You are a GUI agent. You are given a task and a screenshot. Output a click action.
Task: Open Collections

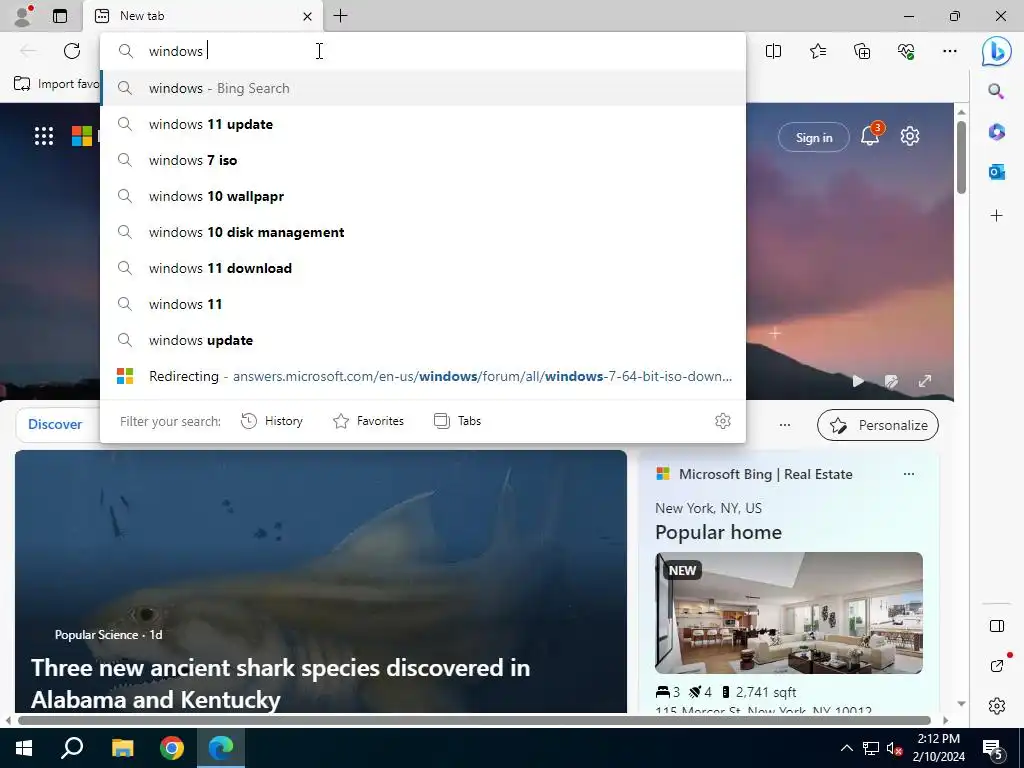tap(862, 51)
